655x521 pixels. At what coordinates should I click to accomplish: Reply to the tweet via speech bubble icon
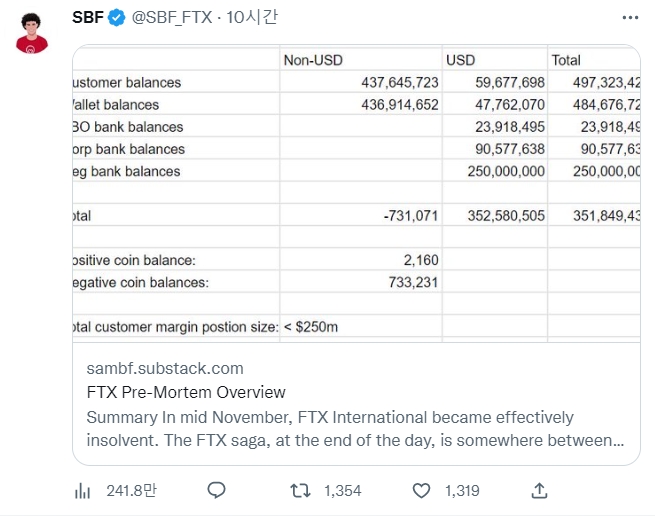click(x=216, y=491)
